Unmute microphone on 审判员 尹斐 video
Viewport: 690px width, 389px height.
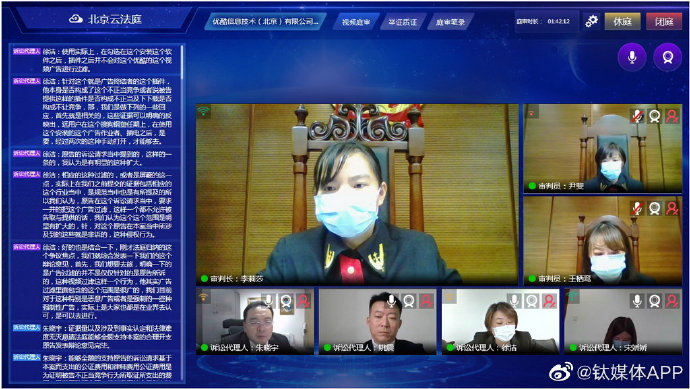point(637,116)
